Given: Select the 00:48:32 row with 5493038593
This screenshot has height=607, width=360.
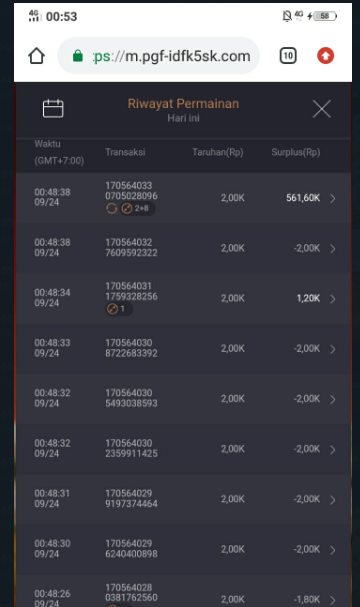Looking at the screenshot, I should click(183, 399).
